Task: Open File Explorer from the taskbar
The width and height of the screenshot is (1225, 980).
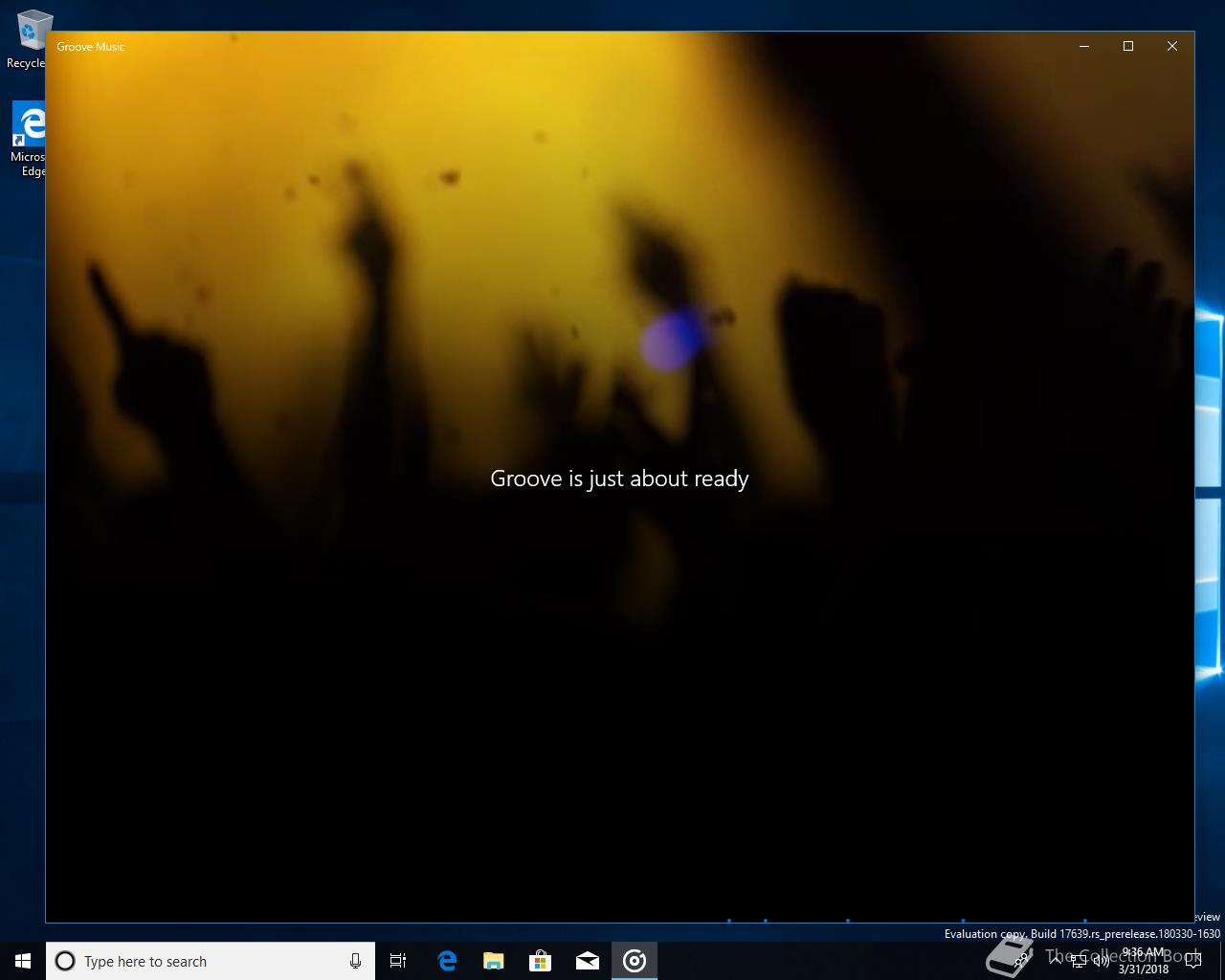Action: coord(493,961)
